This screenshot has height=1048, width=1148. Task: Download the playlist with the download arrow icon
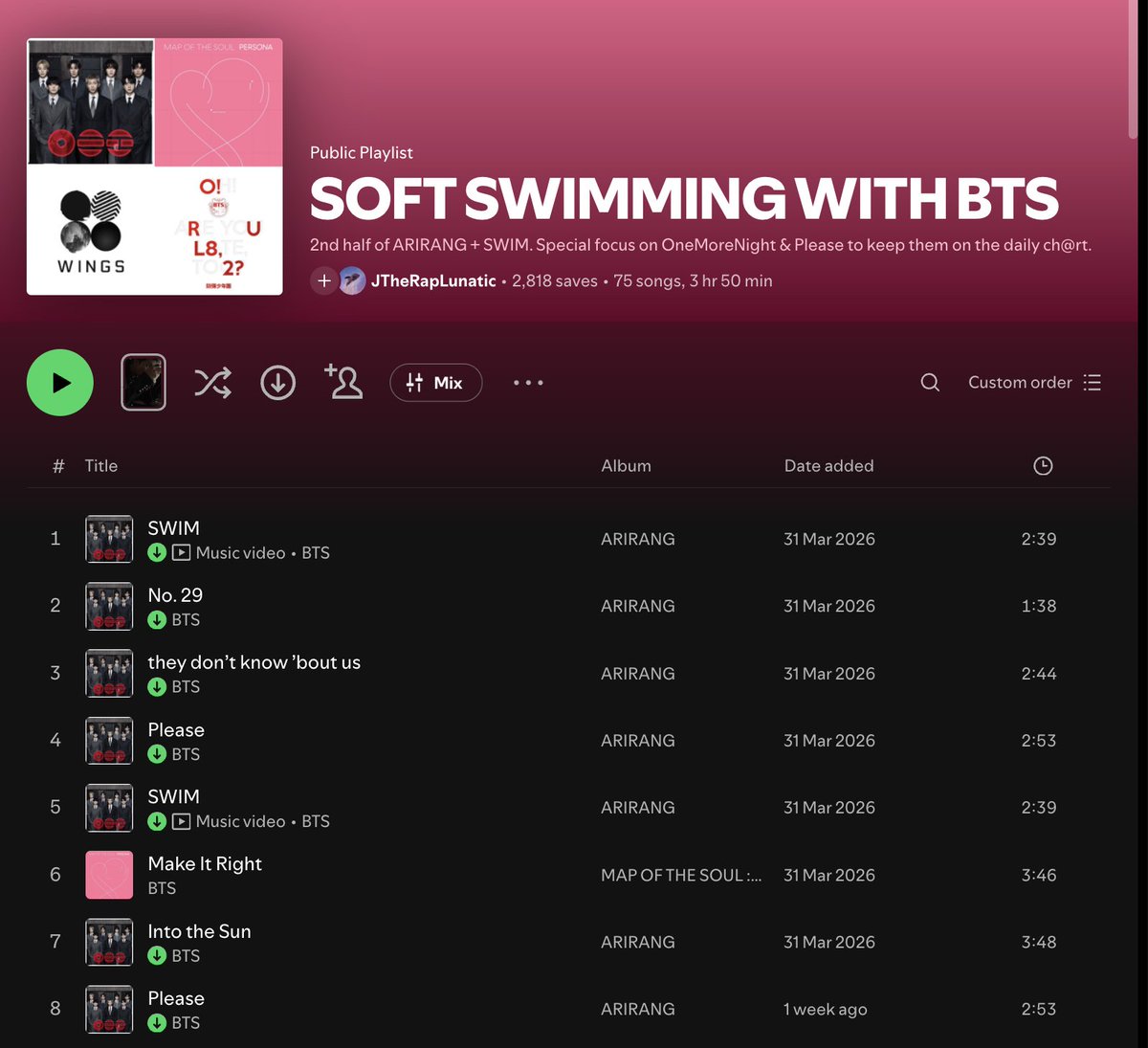pos(278,383)
